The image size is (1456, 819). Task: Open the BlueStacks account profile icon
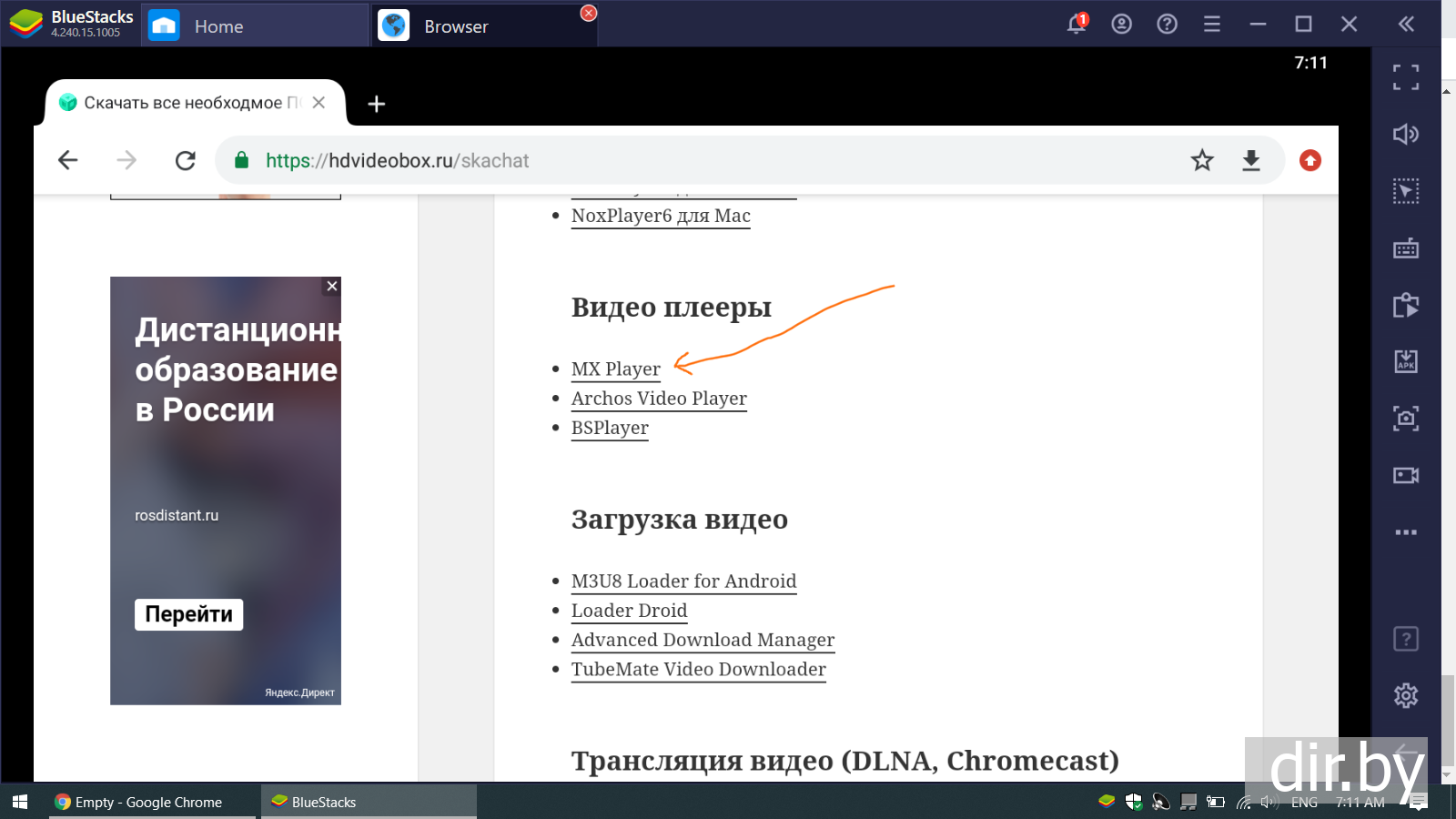(1121, 25)
